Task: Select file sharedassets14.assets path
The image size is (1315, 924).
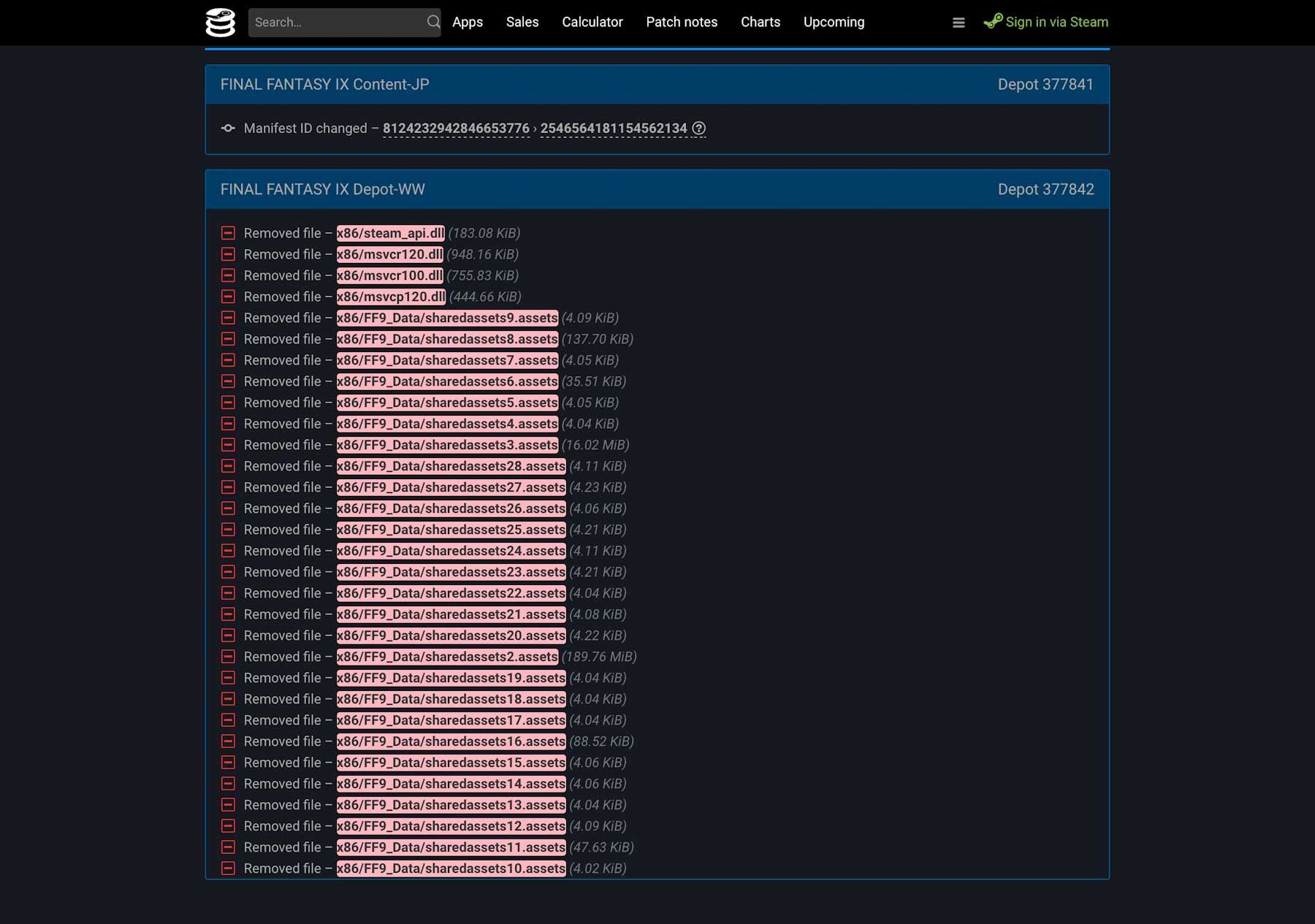Action: coord(451,784)
